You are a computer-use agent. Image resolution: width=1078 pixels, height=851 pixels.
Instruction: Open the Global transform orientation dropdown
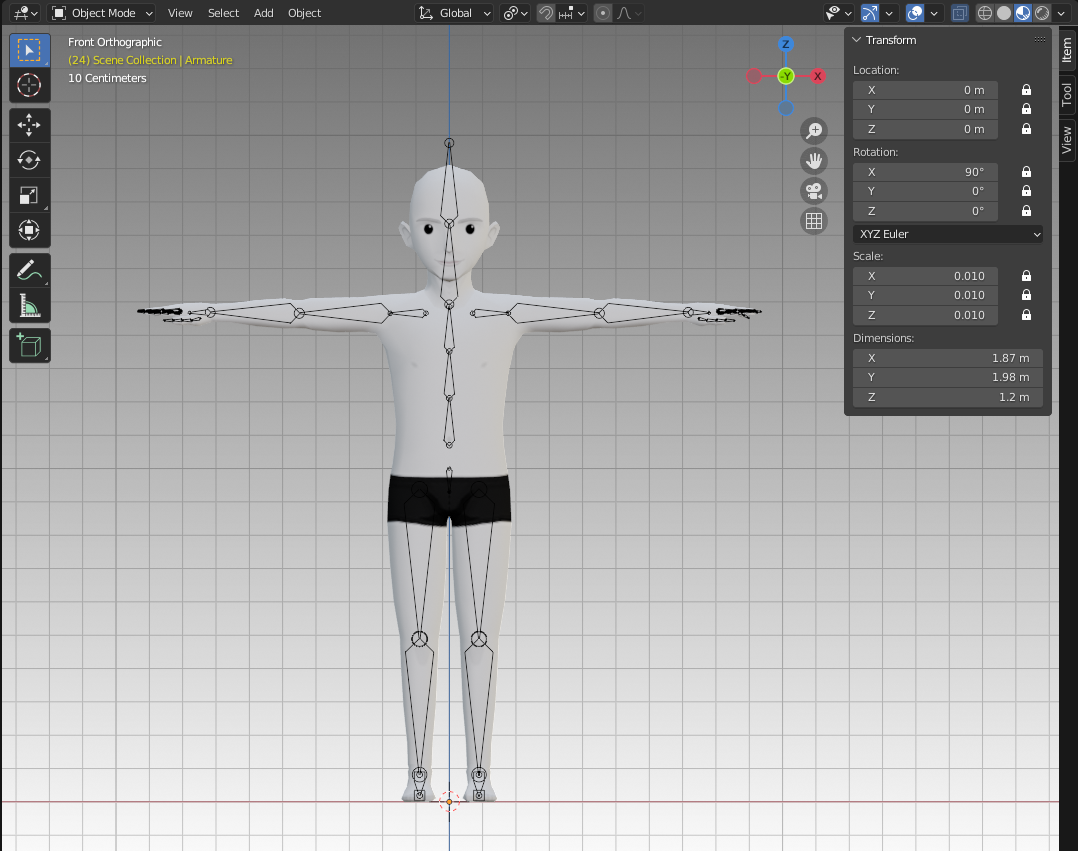[x=456, y=13]
